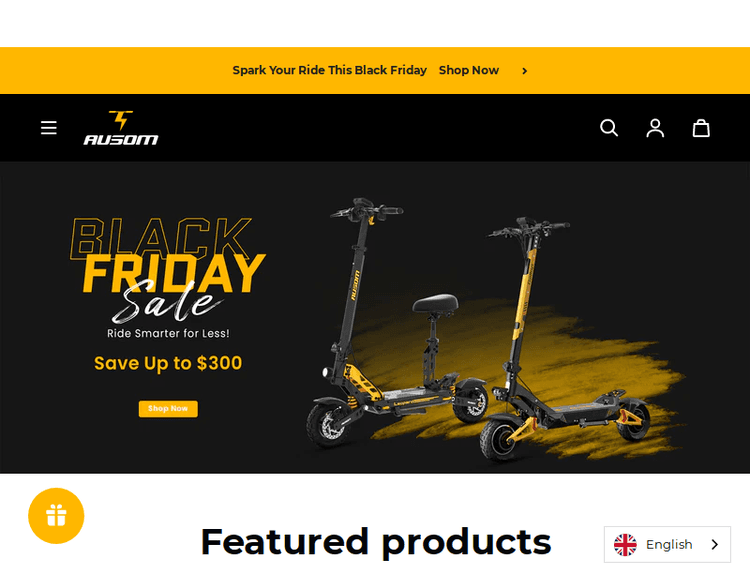750x563 pixels.
Task: View the shopping bag cart
Action: pos(701,128)
